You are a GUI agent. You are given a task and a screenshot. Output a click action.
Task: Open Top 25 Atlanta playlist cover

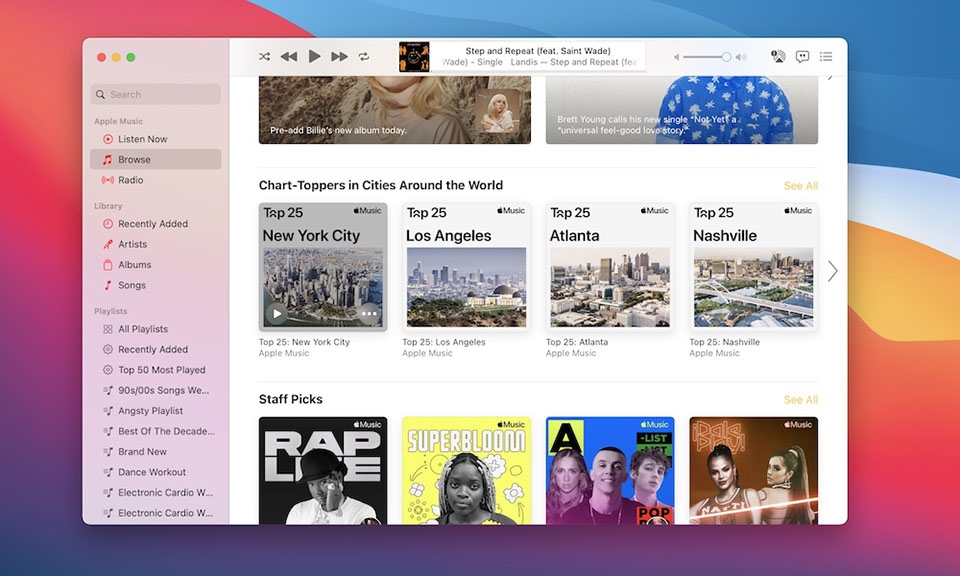click(610, 267)
